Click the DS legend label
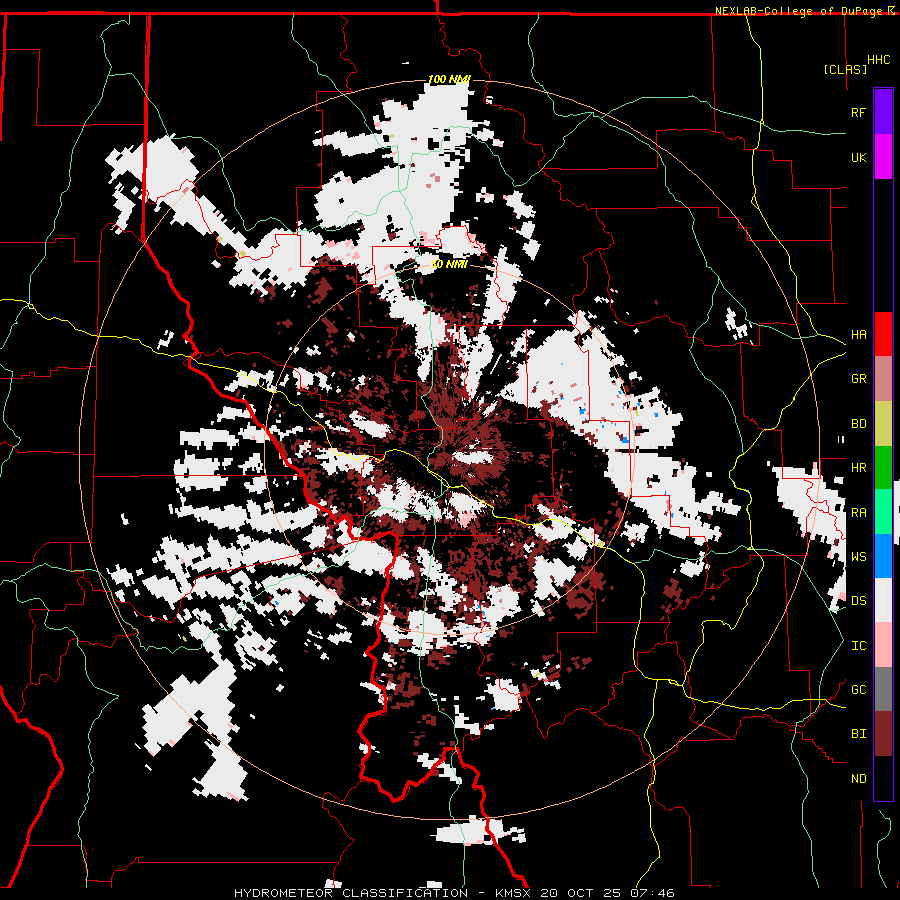900x900 pixels. click(x=859, y=601)
